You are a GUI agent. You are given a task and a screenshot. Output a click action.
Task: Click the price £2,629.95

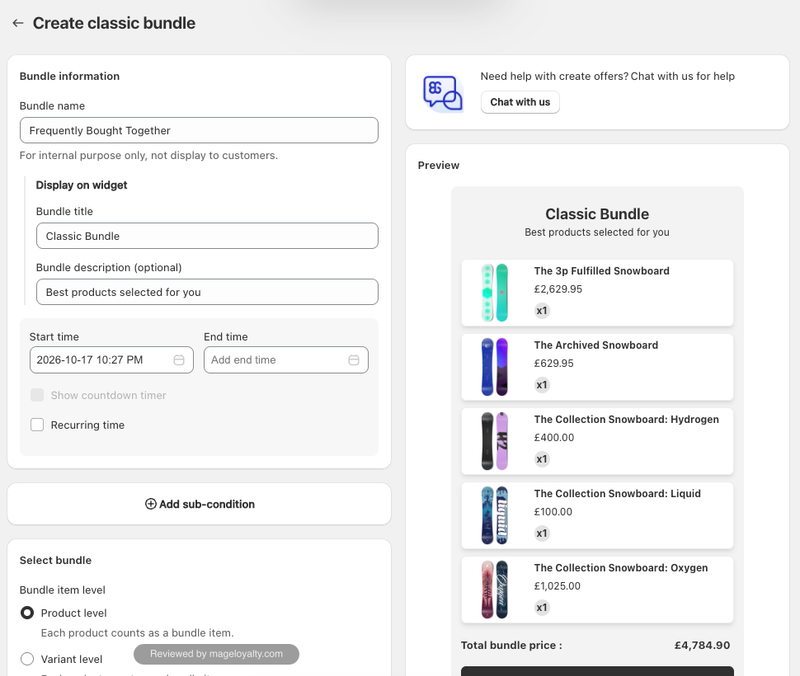[558, 289]
